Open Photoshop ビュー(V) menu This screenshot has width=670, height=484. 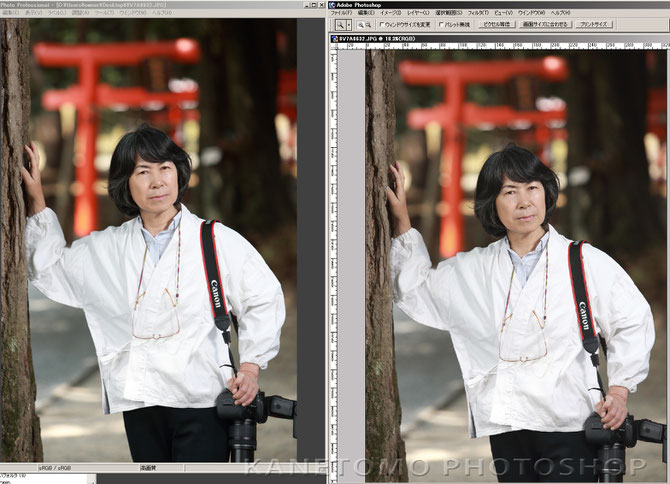click(x=503, y=13)
